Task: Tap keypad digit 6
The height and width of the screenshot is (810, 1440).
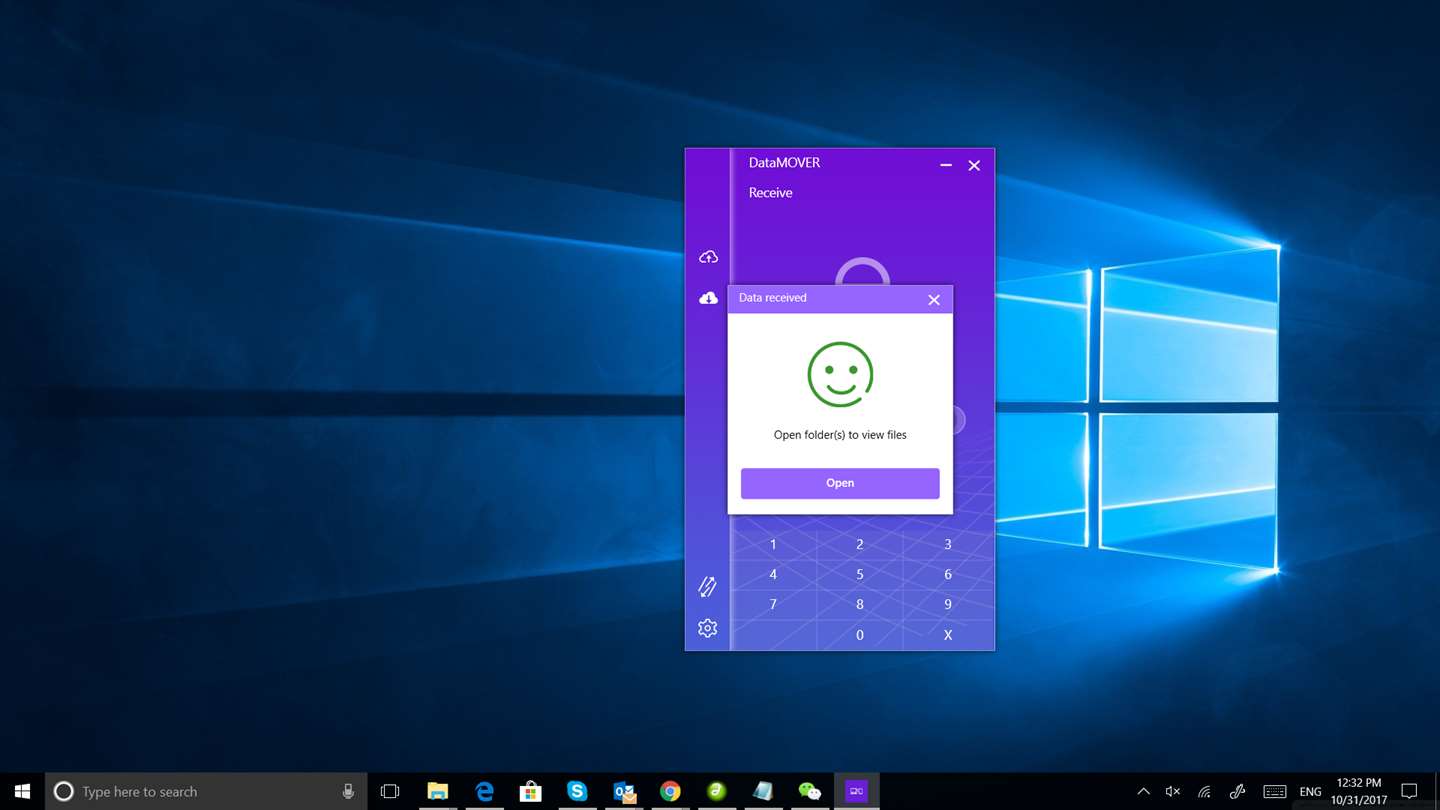Action: [948, 575]
